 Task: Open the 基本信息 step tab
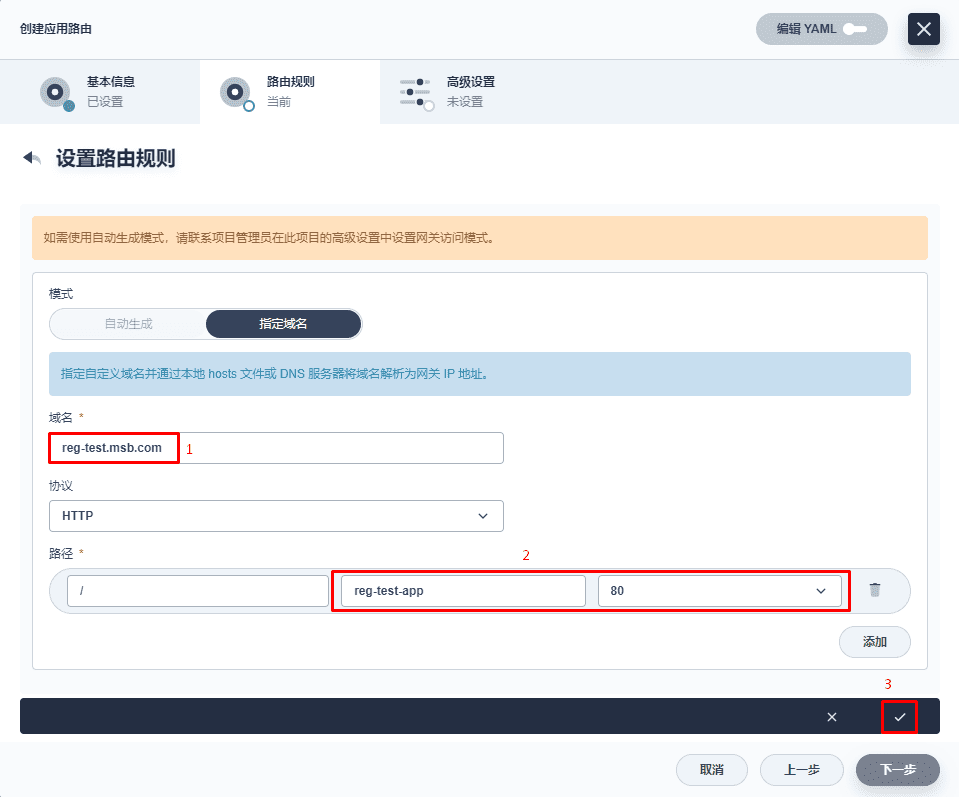coord(100,92)
